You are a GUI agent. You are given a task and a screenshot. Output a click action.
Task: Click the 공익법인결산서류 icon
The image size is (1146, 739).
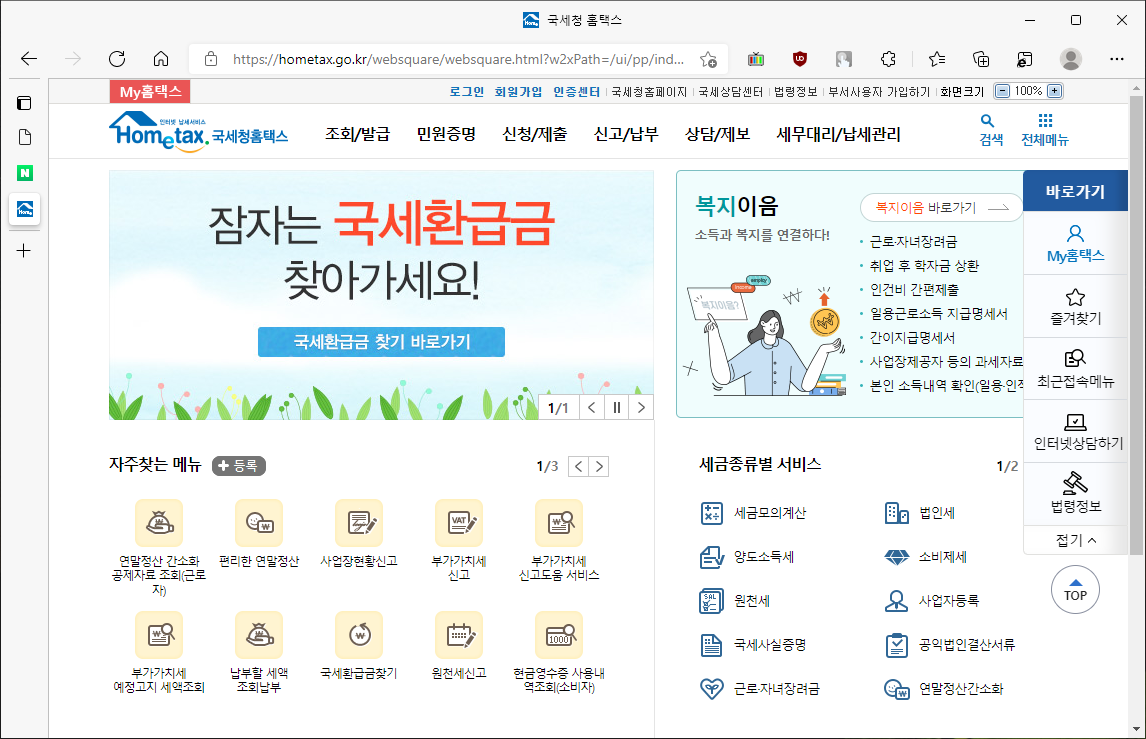[896, 645]
